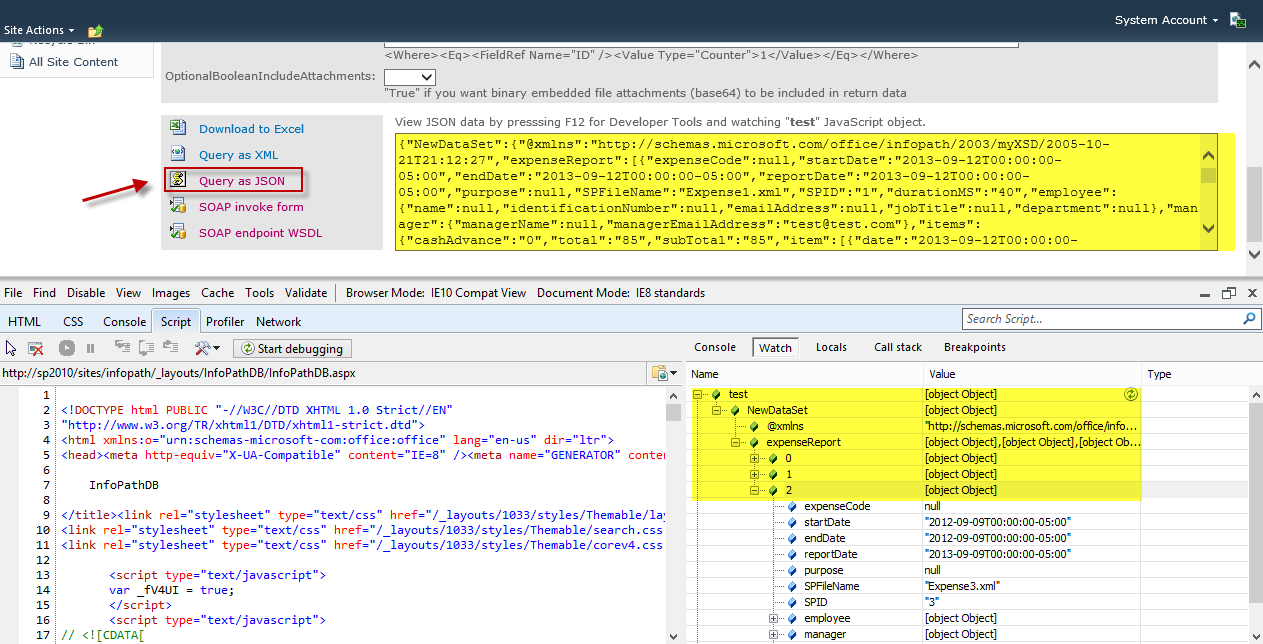This screenshot has height=644, width=1263.
Task: Collapse expenseReport item 2
Action: 754,490
